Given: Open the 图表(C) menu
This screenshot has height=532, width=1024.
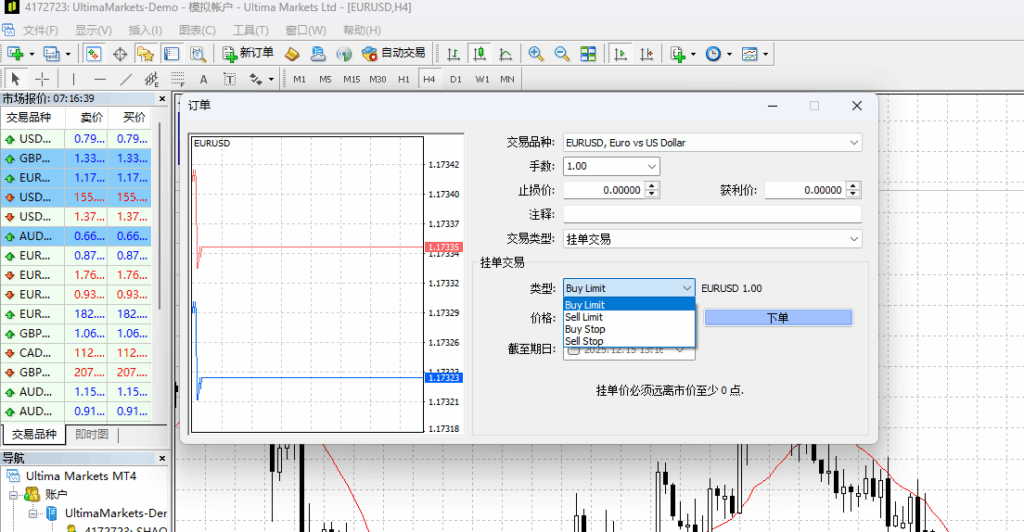Looking at the screenshot, I should point(197,30).
